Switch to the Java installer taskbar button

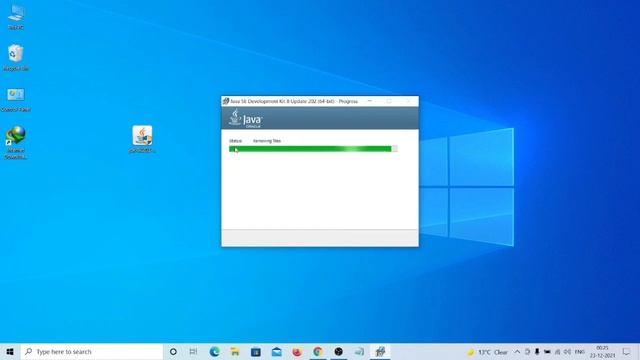[x=380, y=351]
